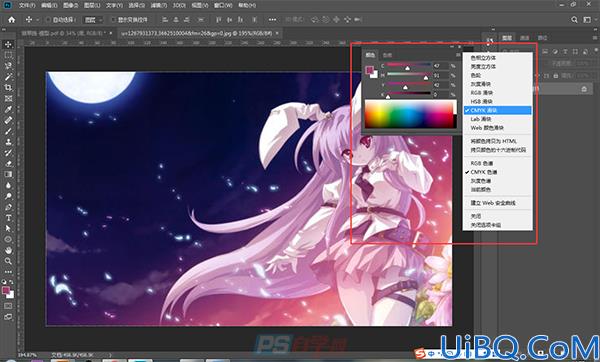The height and width of the screenshot is (362, 600).
Task: Select the Gradient tool
Action: coord(8,174)
